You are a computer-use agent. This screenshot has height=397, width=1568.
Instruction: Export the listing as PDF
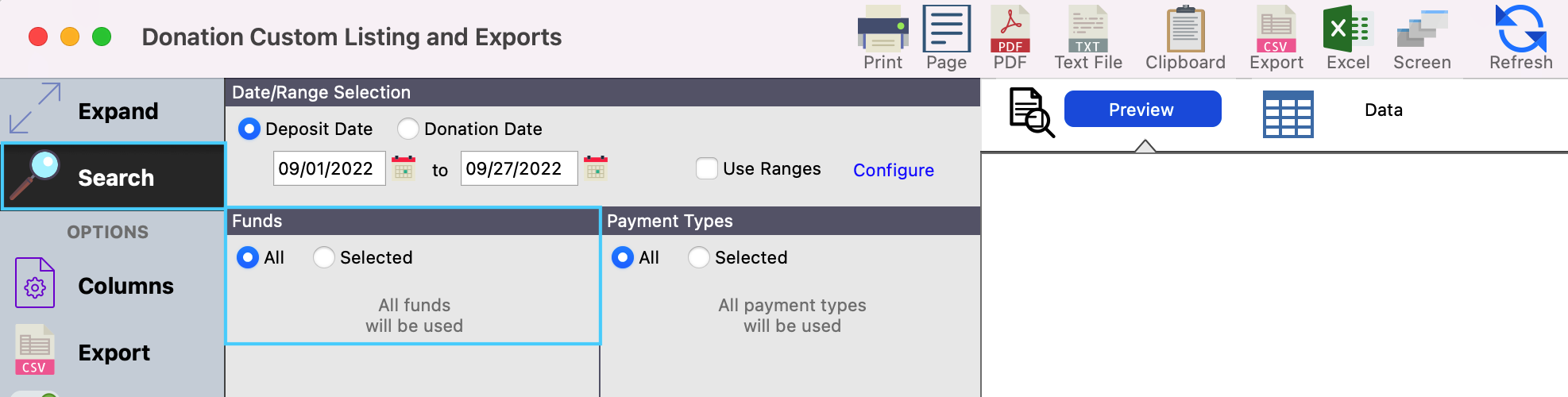(x=1010, y=37)
